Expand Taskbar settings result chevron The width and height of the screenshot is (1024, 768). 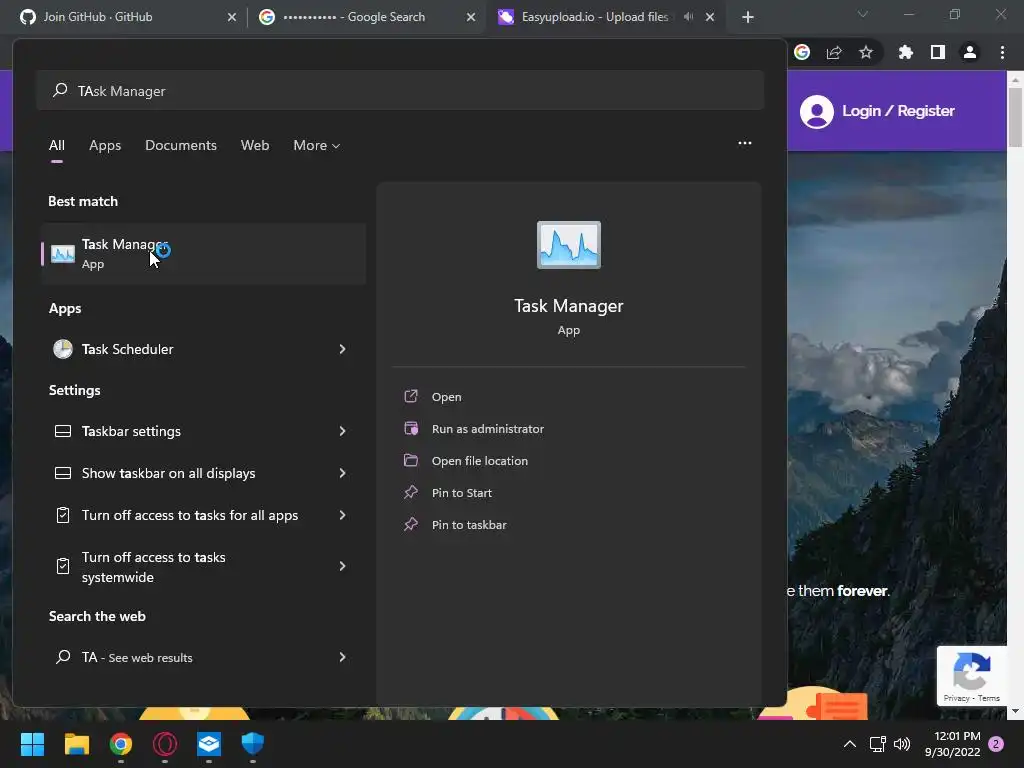click(342, 431)
